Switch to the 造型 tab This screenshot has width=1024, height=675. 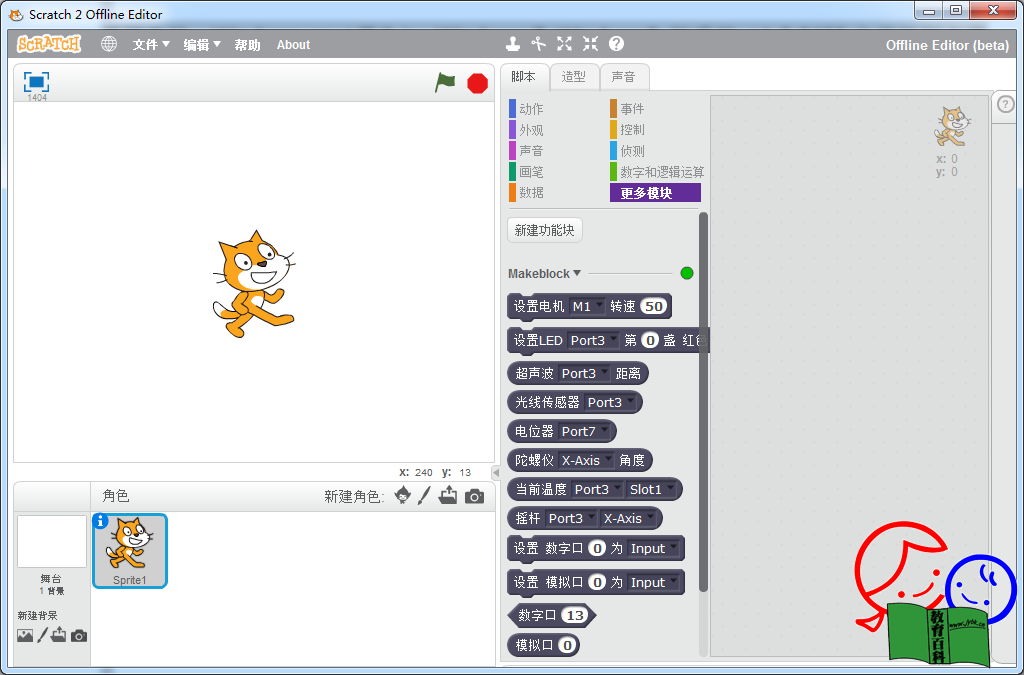[x=573, y=77]
